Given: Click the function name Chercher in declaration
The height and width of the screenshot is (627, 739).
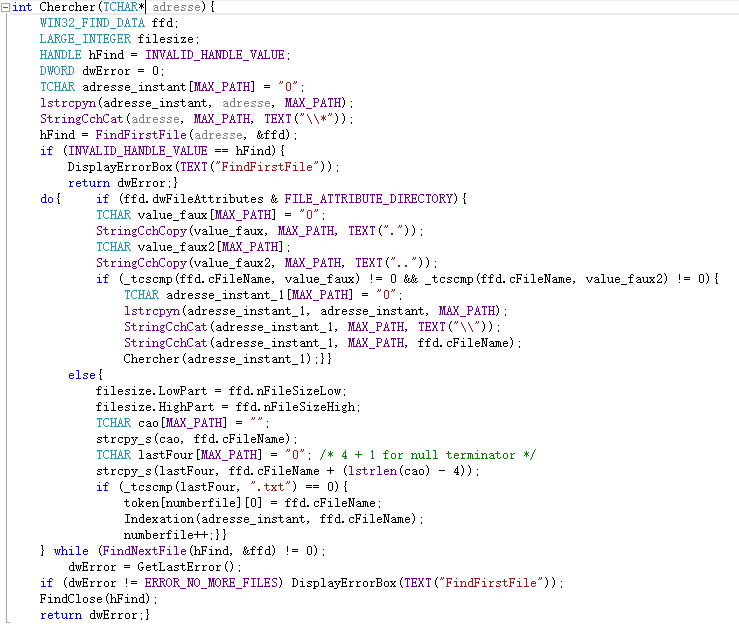Looking at the screenshot, I should click(68, 7).
